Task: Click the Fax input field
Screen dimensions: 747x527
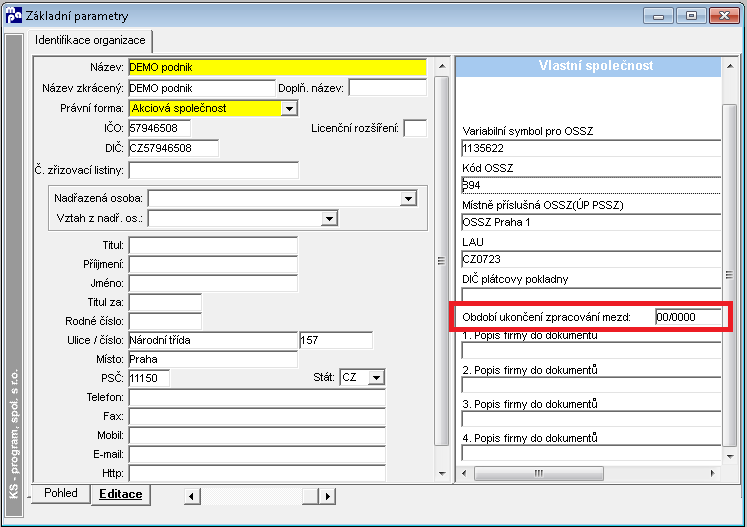Action: pyautogui.click(x=257, y=416)
